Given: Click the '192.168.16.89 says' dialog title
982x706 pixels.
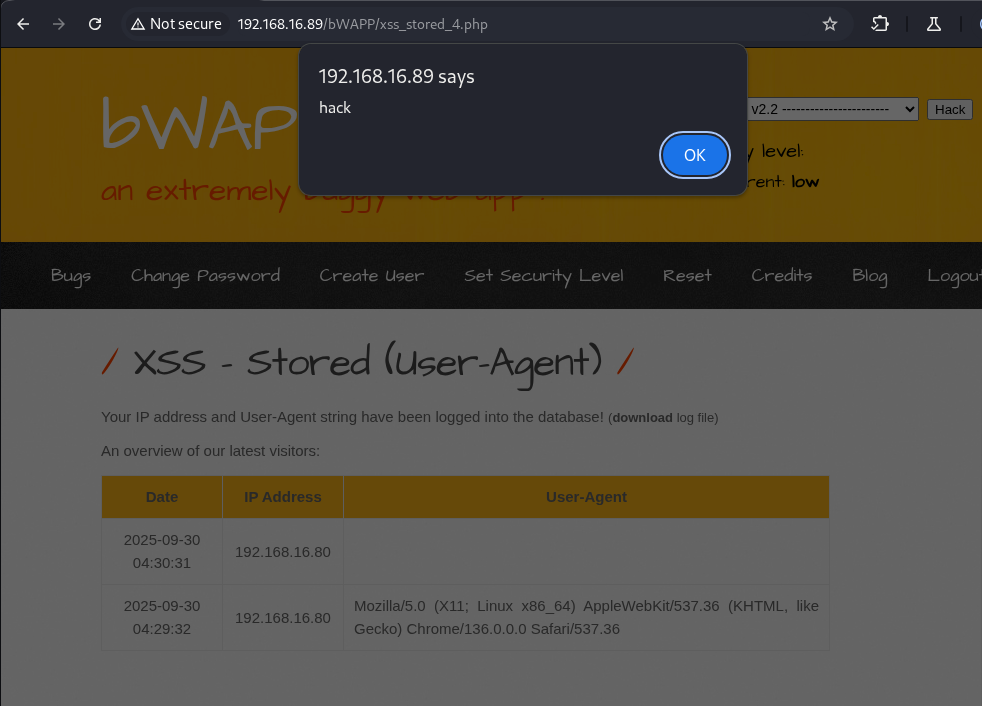Looking at the screenshot, I should (x=396, y=76).
